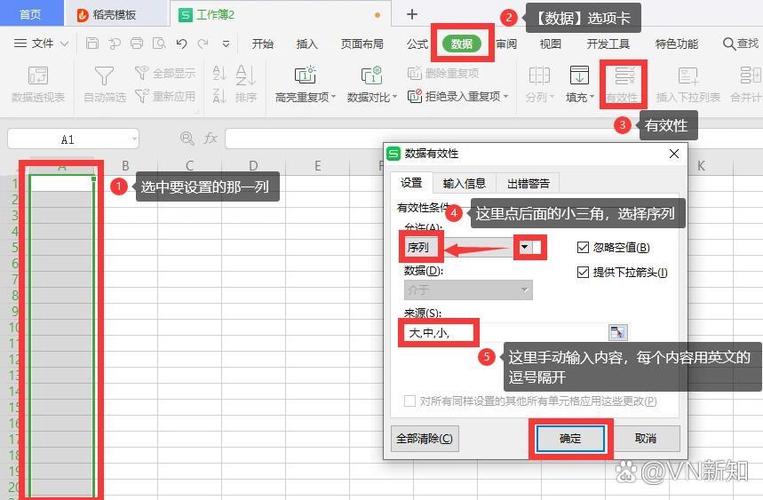Click the 确定 OK button

coord(570,438)
